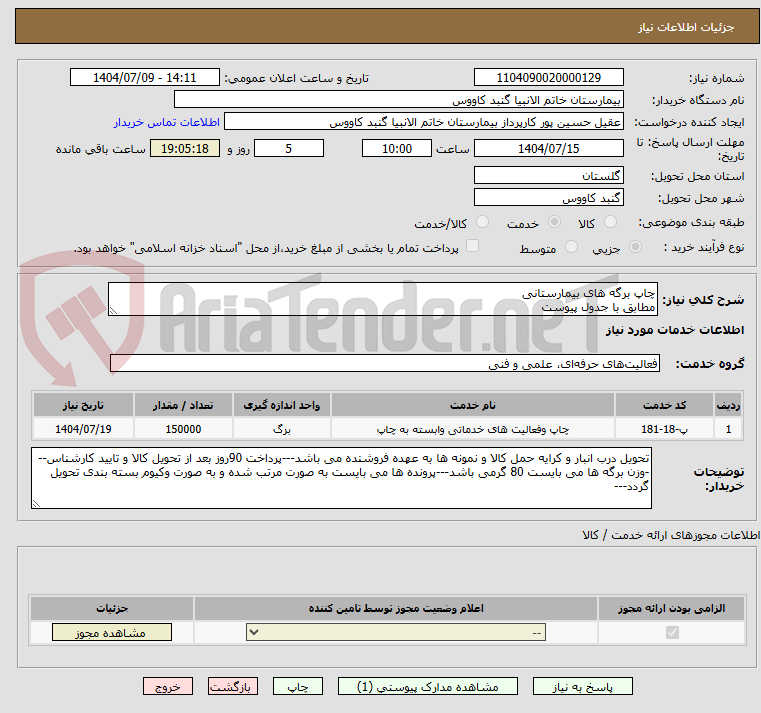
Task: Click the announcement date field 1404/07/09 - 14:11
Action: pos(145,78)
